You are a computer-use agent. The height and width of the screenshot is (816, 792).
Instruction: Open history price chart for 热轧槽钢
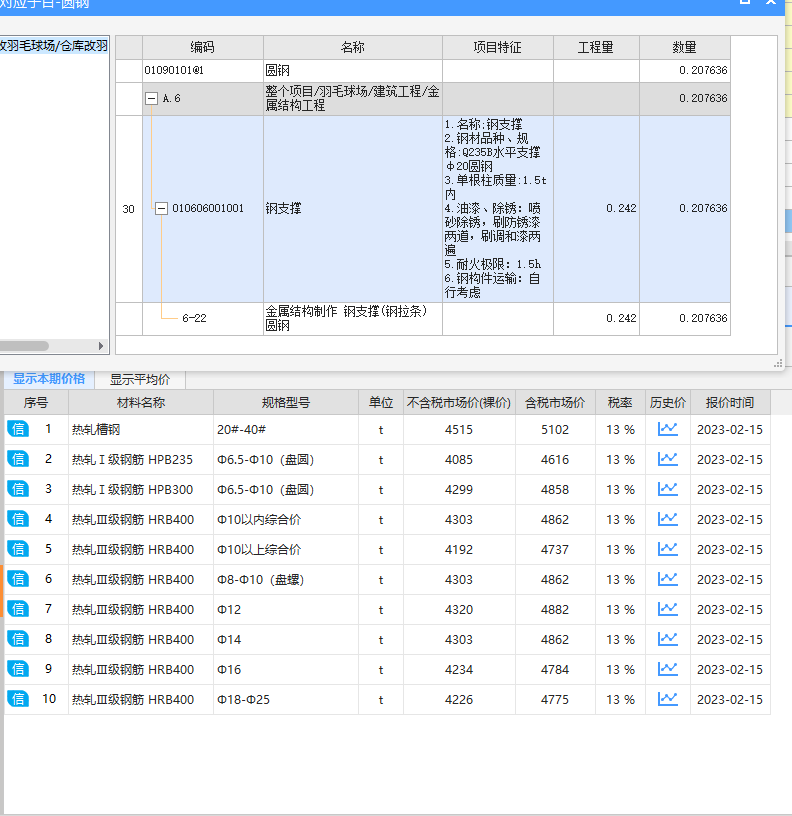click(x=668, y=429)
